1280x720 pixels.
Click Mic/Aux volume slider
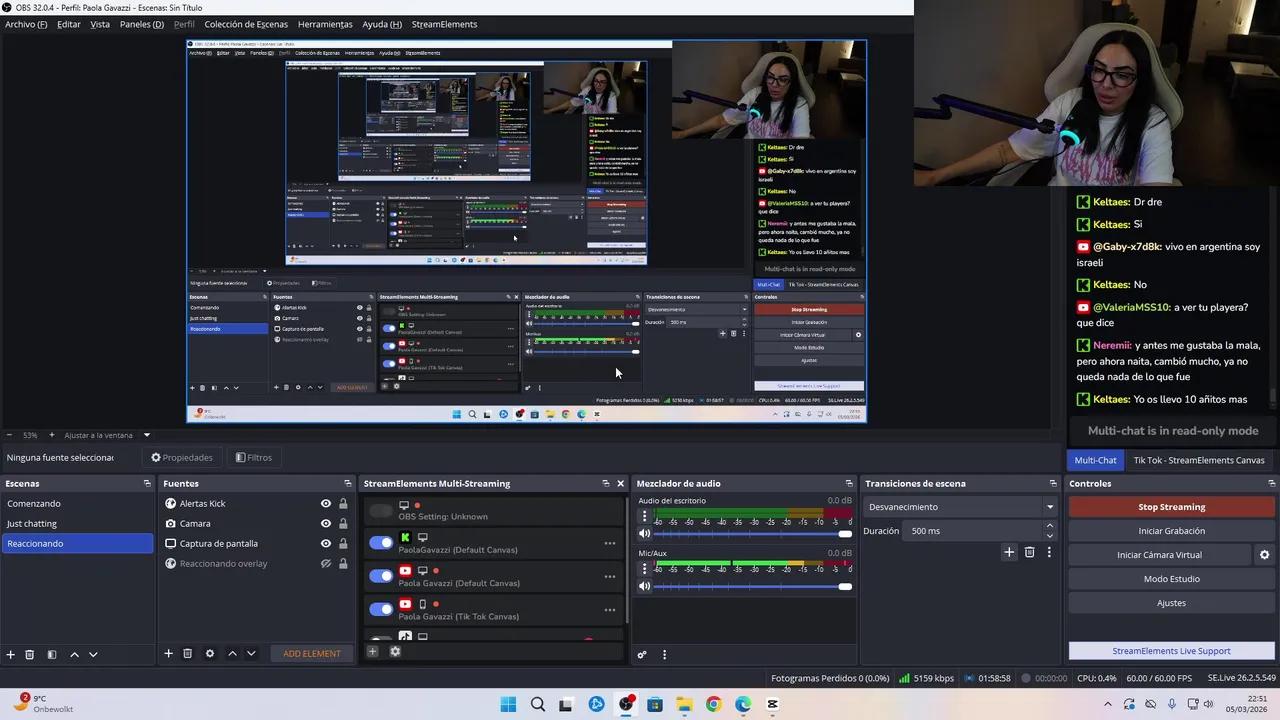pos(753,587)
